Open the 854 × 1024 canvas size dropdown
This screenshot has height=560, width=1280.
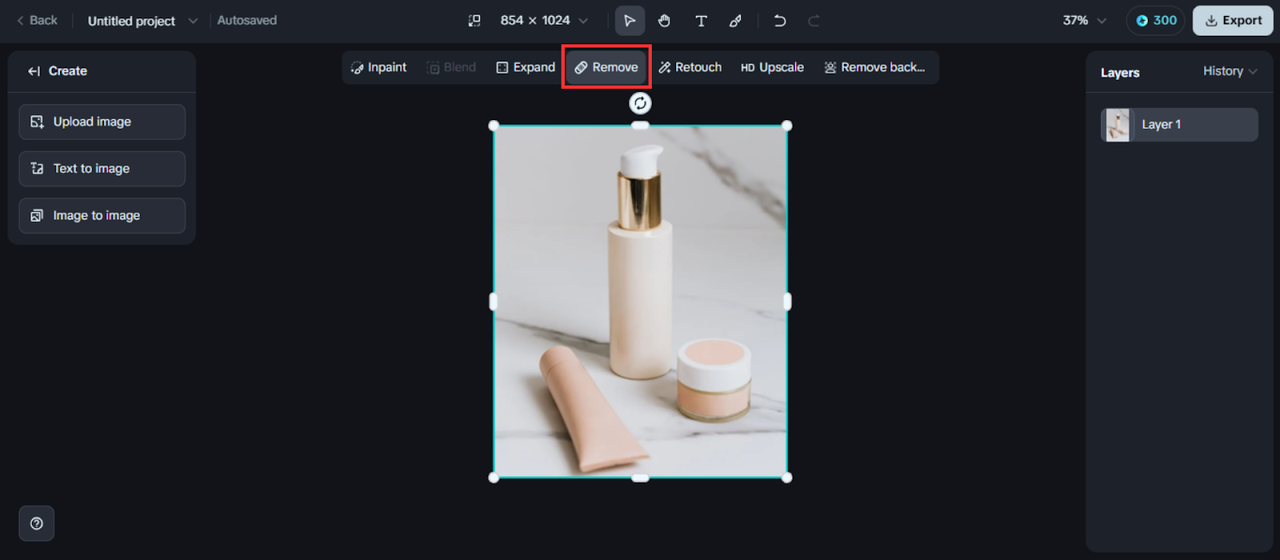pos(544,20)
